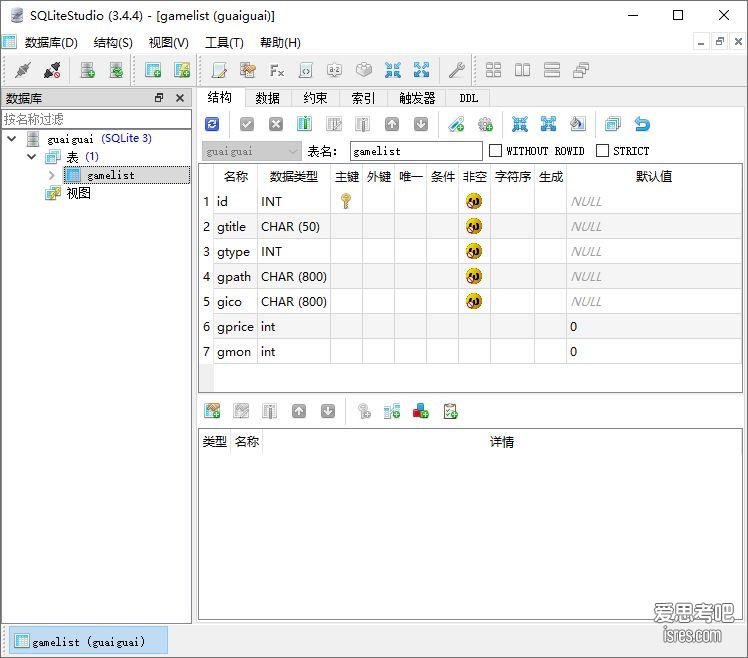Click the CHAR (50) data type cell
This screenshot has height=658, width=748.
(293, 227)
